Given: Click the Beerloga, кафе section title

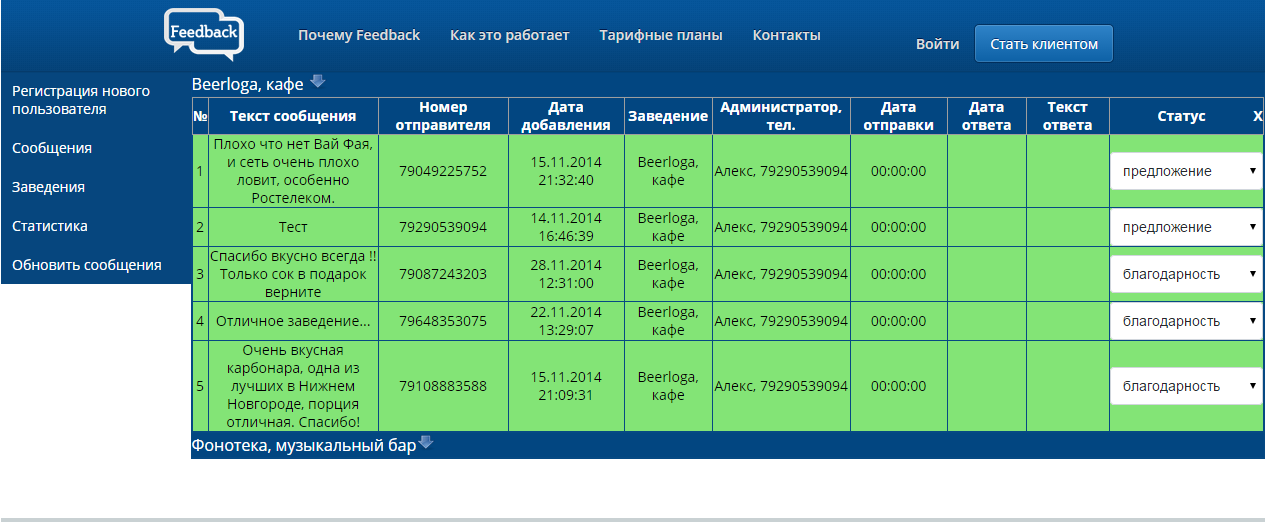Looking at the screenshot, I should (248, 84).
